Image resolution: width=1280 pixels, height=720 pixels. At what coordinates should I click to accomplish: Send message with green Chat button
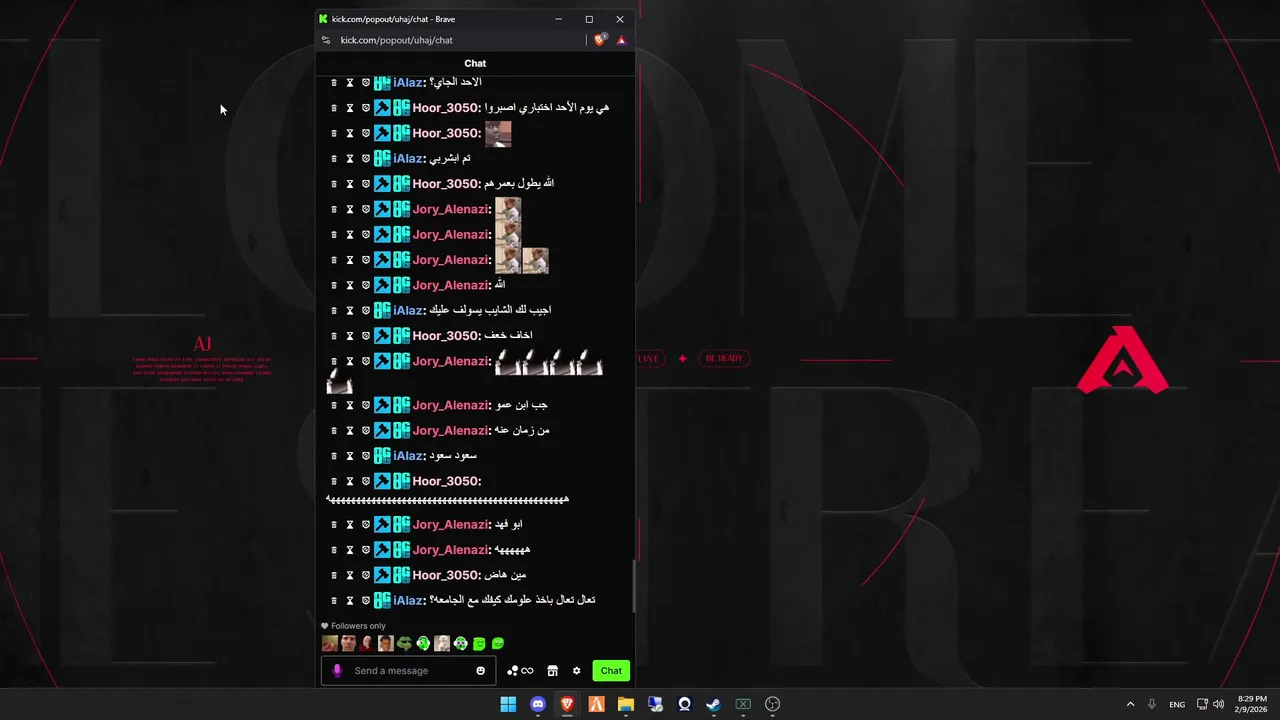pos(611,671)
